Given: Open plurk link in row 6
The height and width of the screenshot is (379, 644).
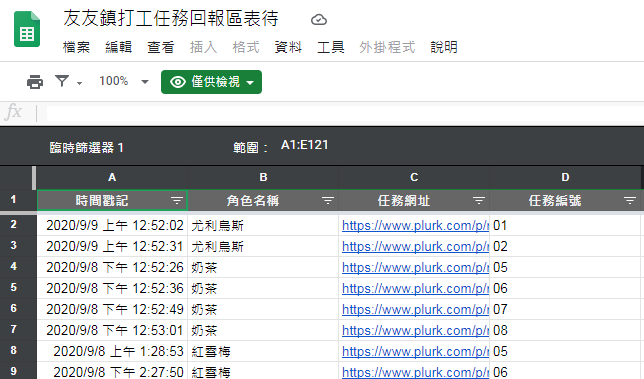Looking at the screenshot, I should click(415, 309).
